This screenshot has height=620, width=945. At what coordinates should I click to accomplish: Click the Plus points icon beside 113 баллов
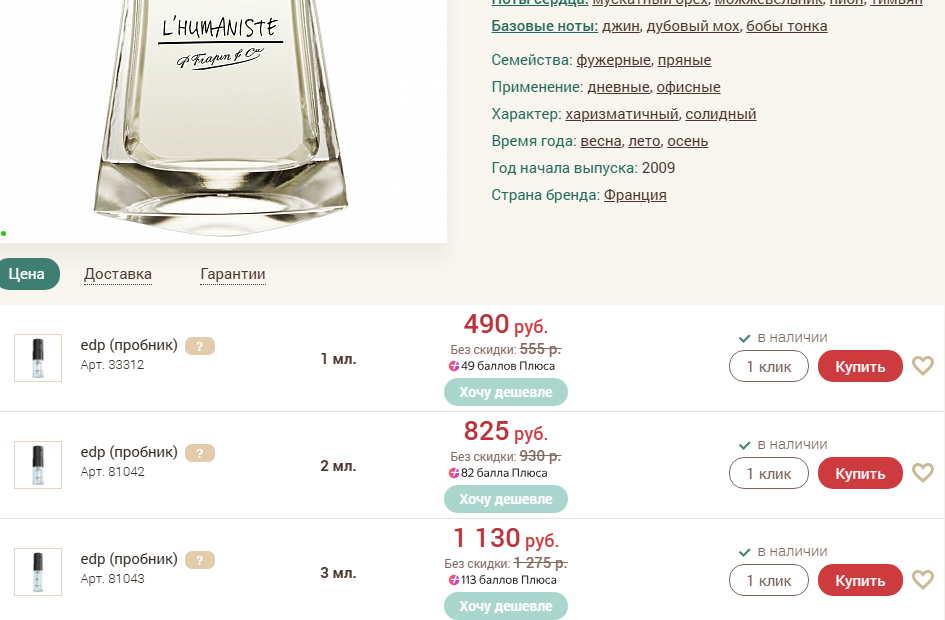pos(454,580)
